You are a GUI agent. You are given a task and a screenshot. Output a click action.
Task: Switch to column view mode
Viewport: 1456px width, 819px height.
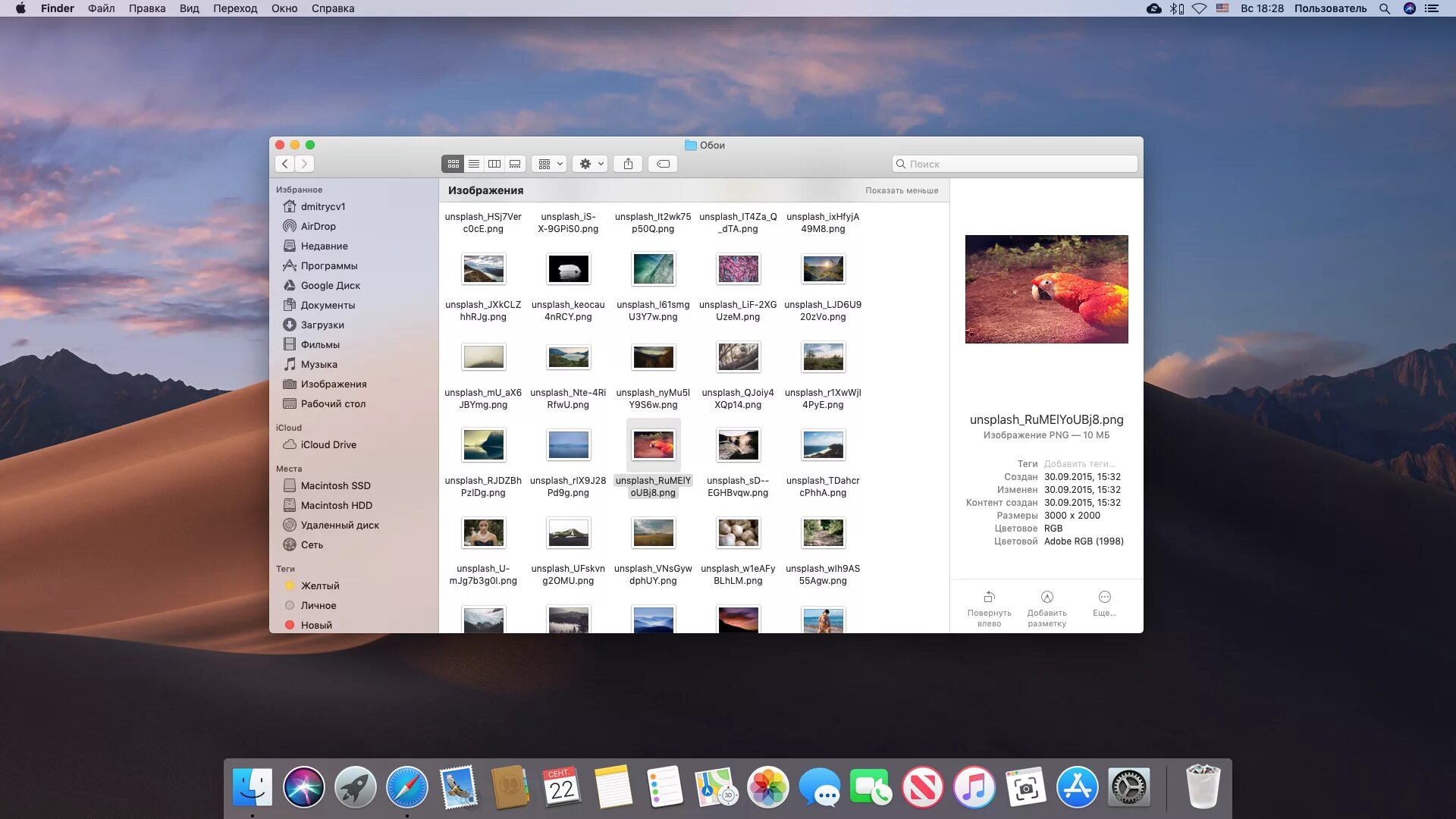pos(494,164)
